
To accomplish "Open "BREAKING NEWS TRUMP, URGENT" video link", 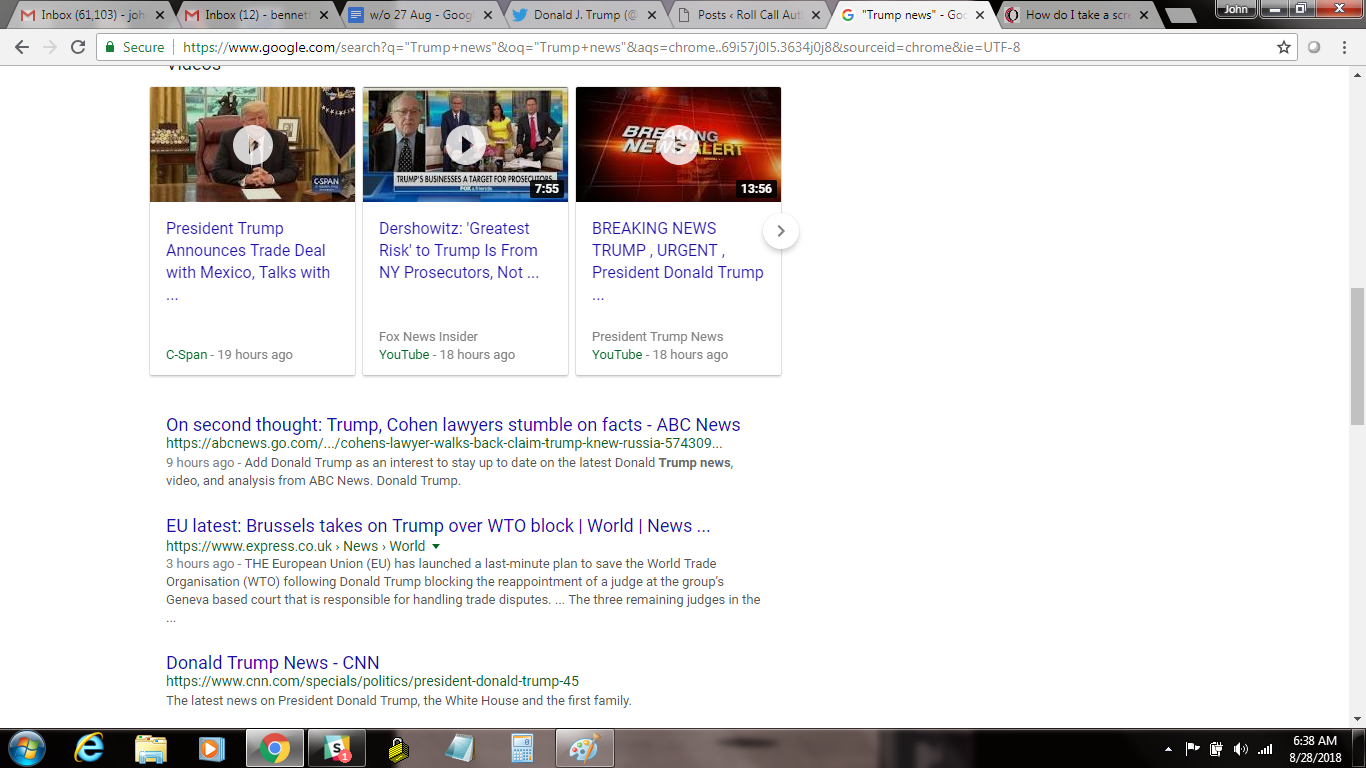I will click(x=678, y=261).
